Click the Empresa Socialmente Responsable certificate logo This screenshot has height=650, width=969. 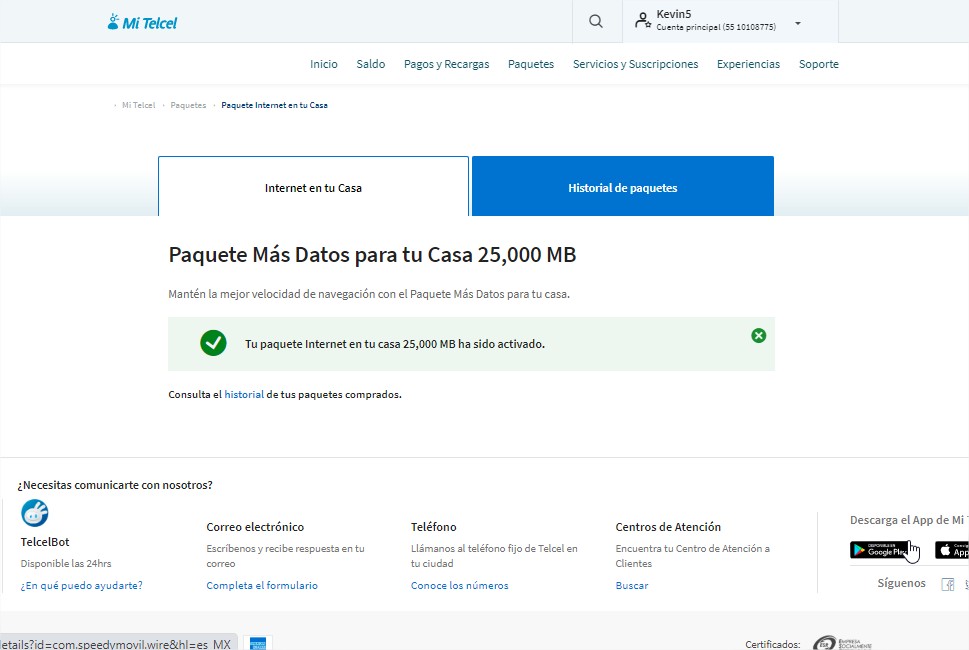[840, 643]
